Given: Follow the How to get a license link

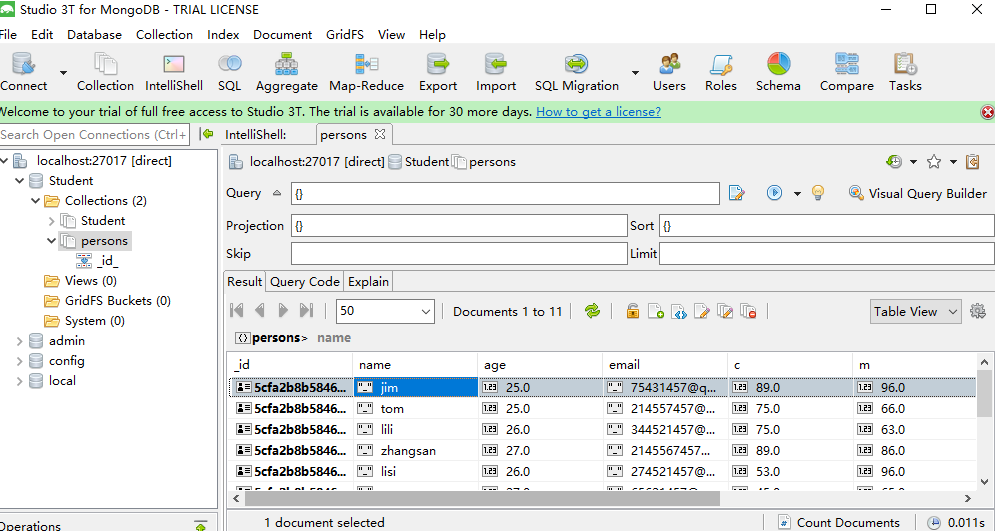Looking at the screenshot, I should 598,112.
